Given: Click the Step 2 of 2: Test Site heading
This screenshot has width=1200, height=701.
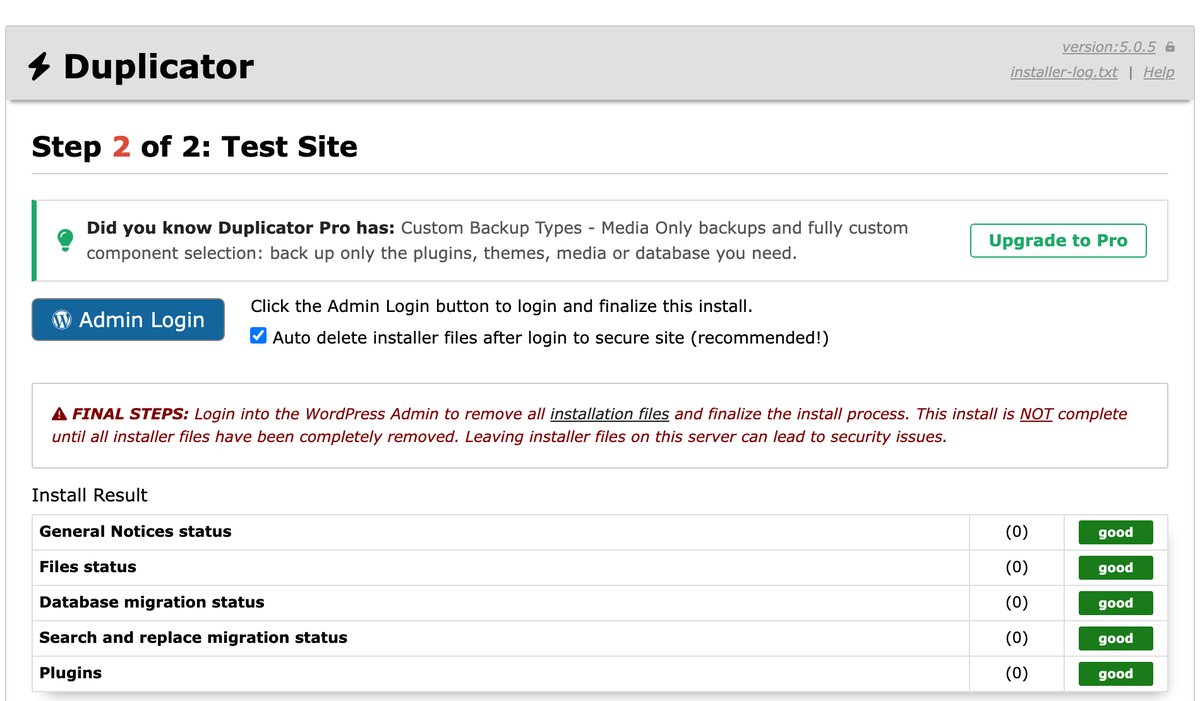Looking at the screenshot, I should [194, 147].
